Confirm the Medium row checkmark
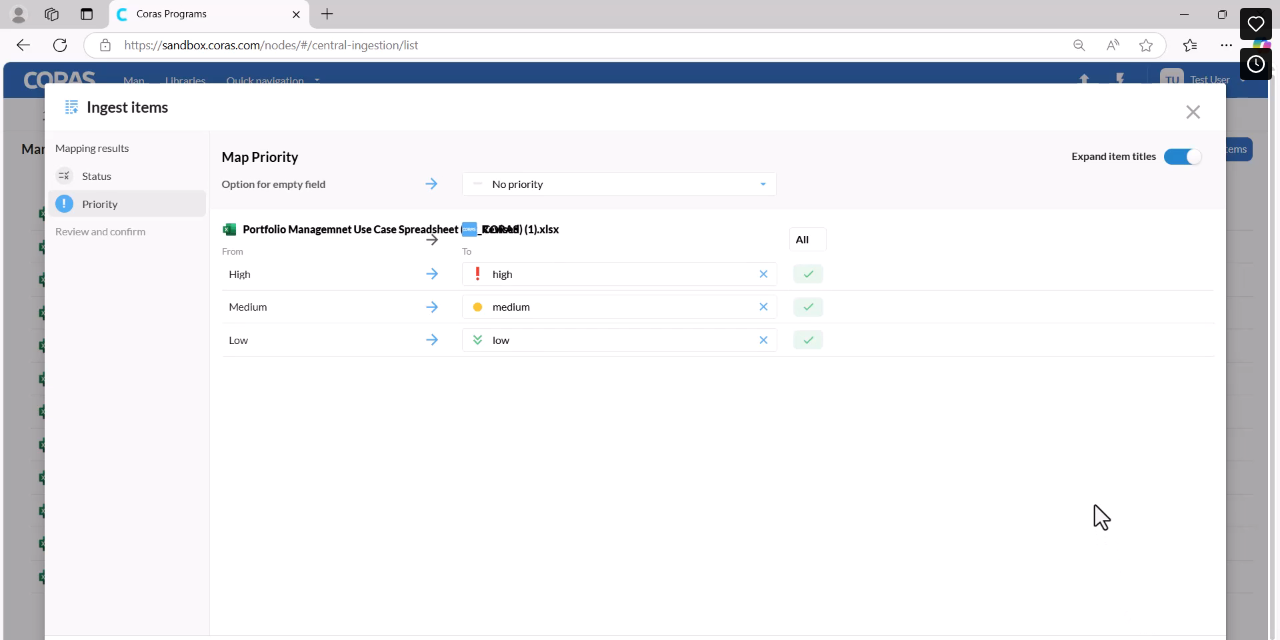Screen dimensions: 1280x640 coord(808,307)
